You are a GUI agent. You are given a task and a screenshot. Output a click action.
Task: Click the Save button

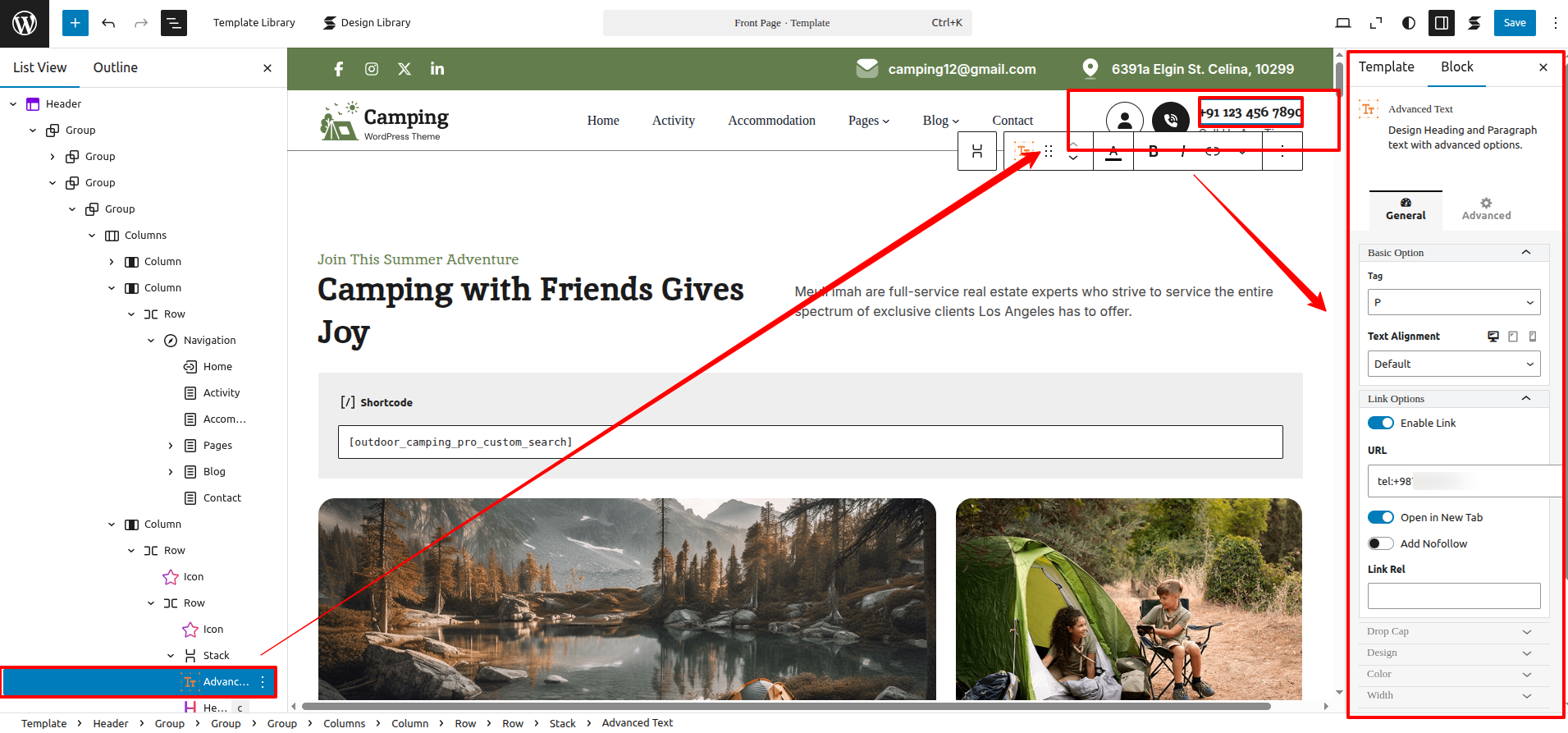1514,23
